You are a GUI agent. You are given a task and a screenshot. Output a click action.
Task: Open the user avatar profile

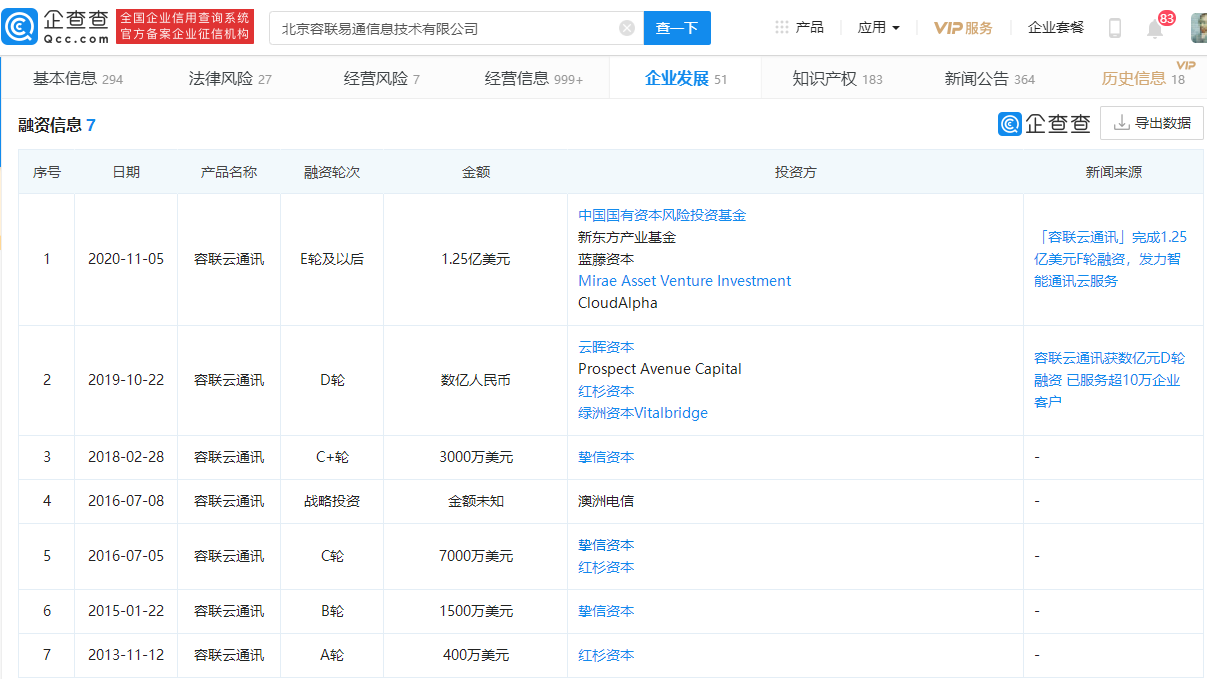point(1199,28)
